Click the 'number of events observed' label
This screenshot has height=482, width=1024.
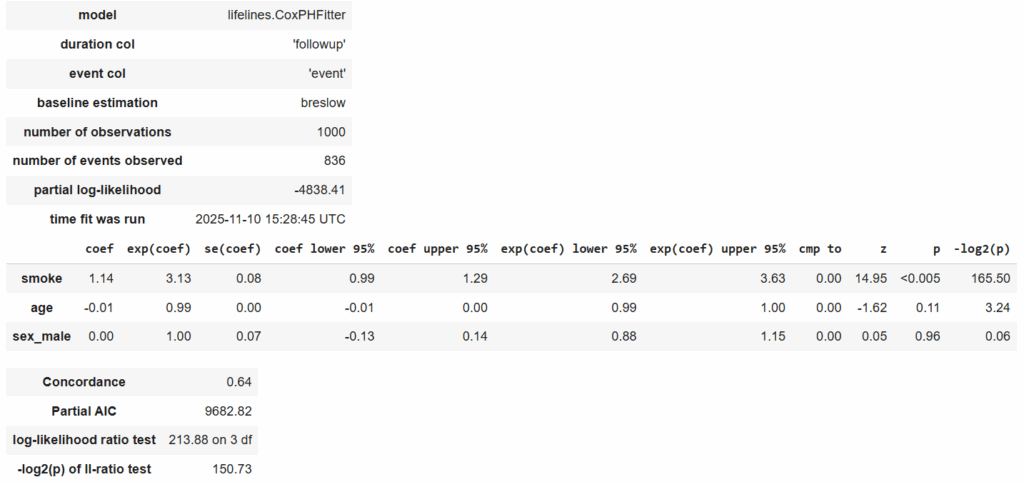(97, 161)
